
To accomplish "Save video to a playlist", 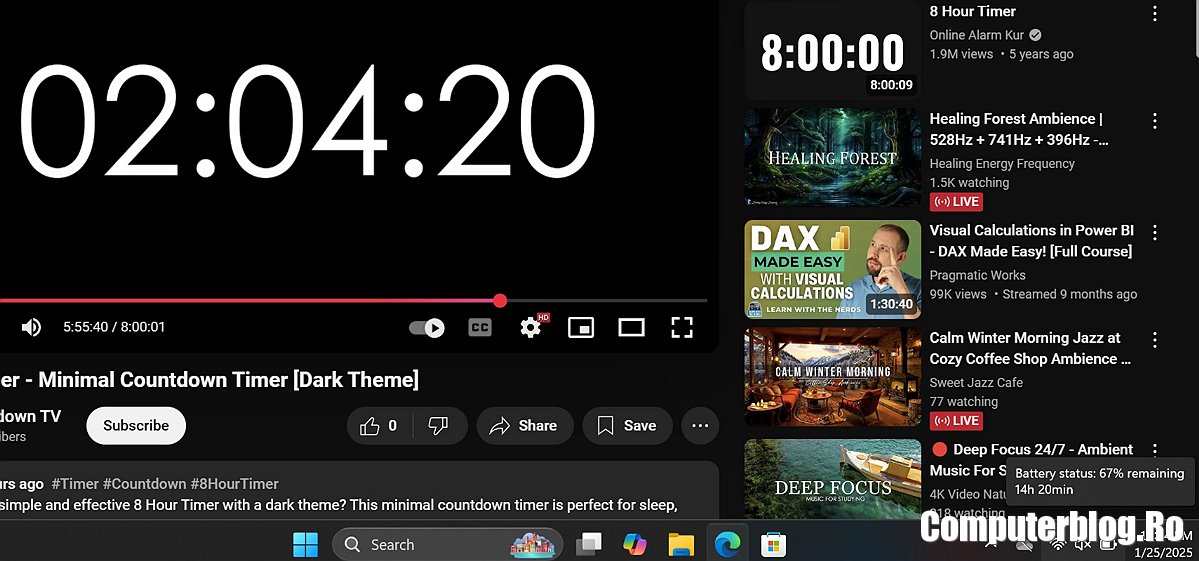I will click(x=627, y=425).
